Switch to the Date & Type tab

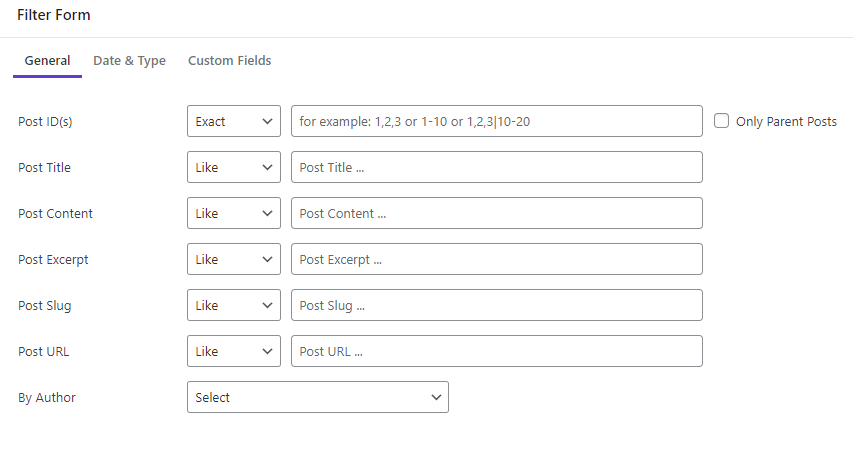coord(129,60)
